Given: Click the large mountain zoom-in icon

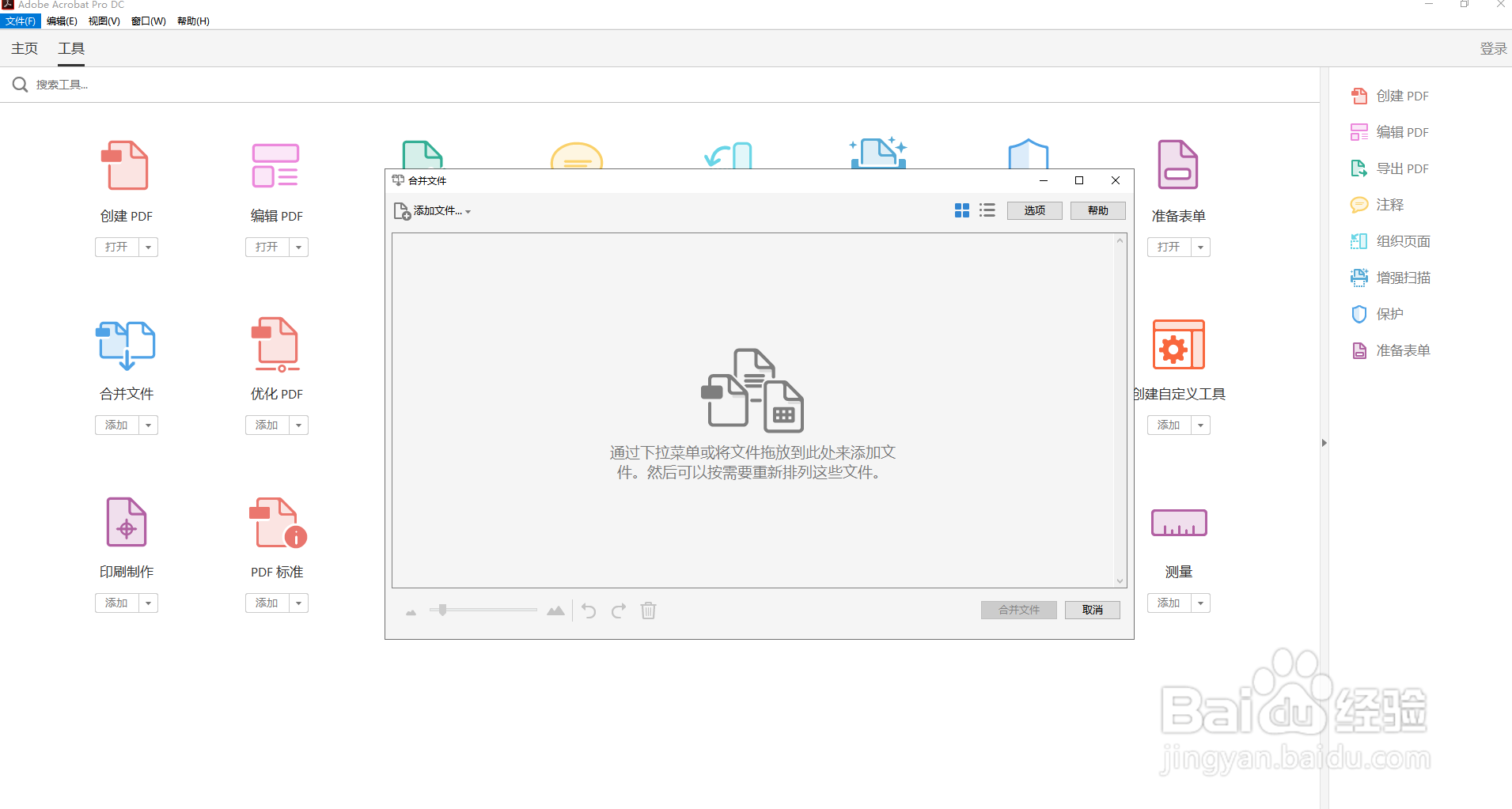Looking at the screenshot, I should click(x=555, y=611).
